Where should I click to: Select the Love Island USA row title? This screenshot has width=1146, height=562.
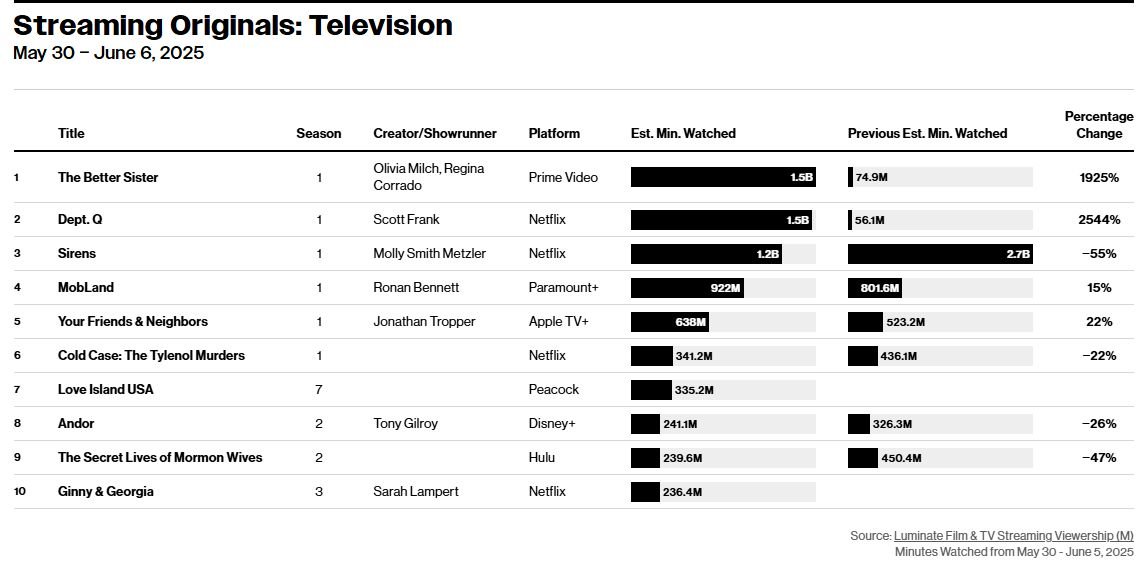pyautogui.click(x=106, y=389)
